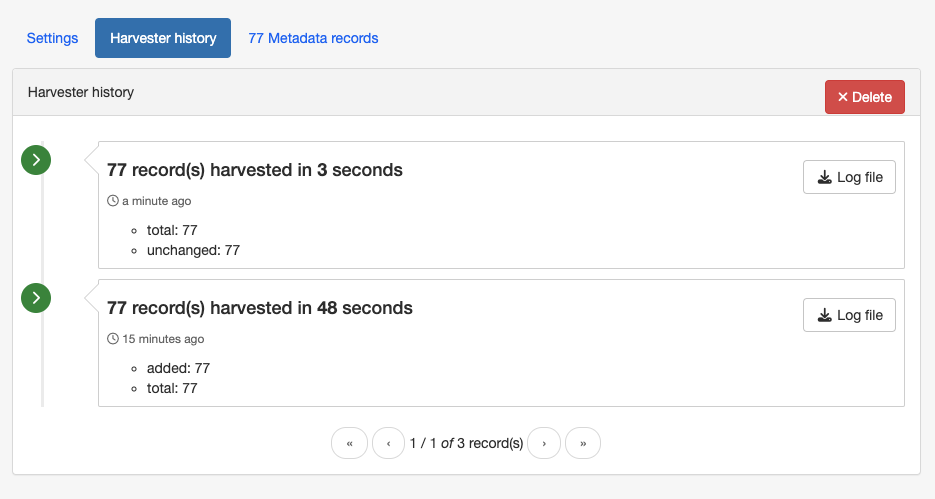Click the X icon on Delete button

[x=843, y=97]
